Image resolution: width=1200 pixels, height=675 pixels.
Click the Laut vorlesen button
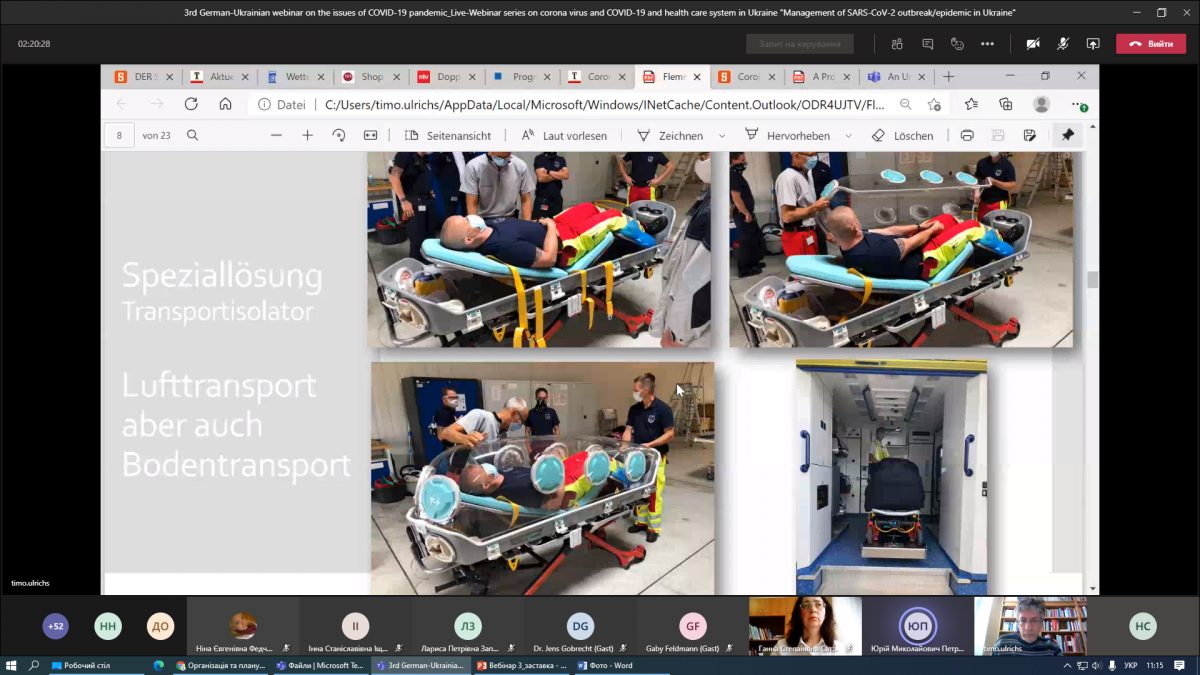pos(565,136)
